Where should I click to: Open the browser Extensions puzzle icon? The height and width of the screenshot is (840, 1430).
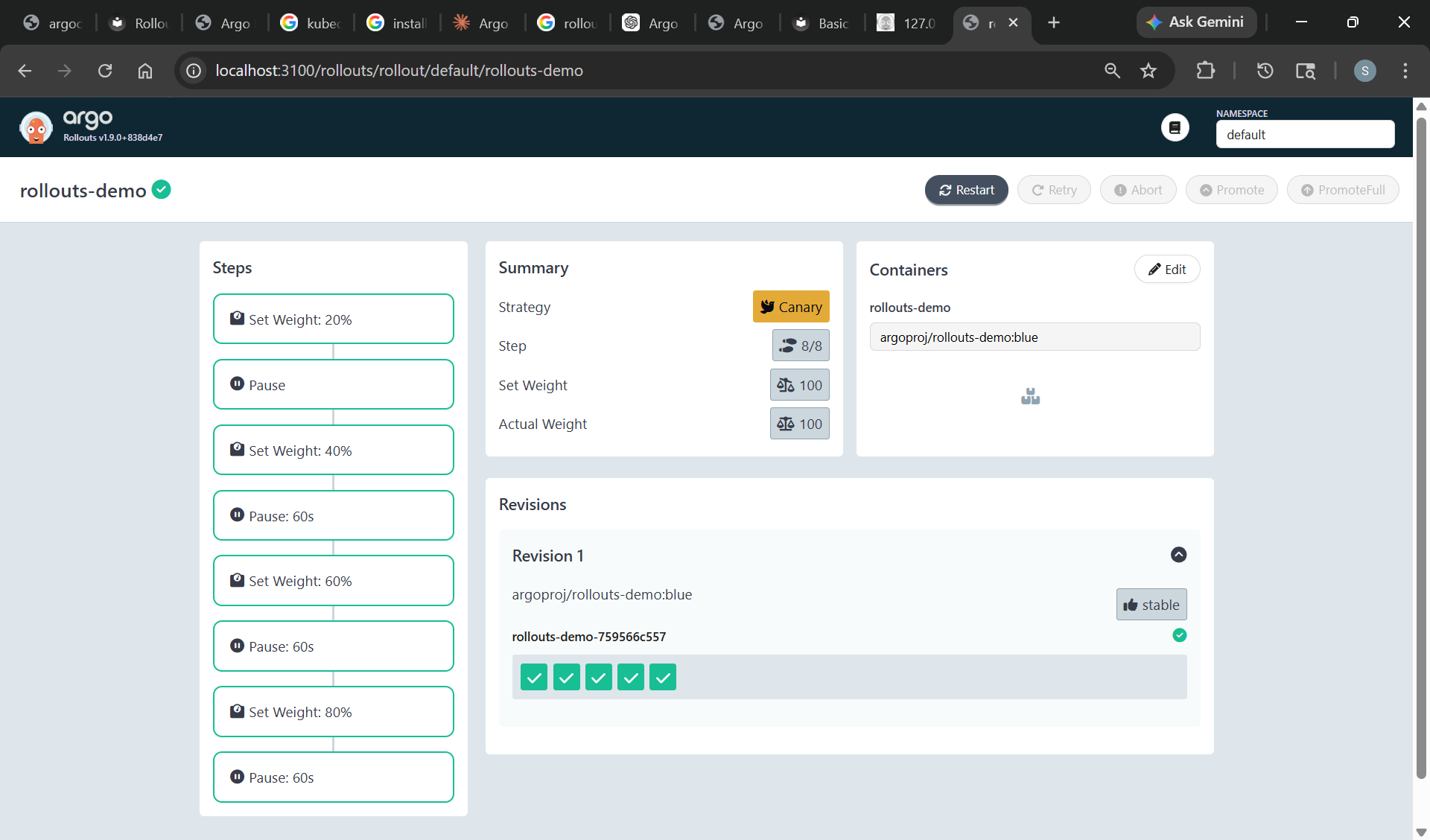click(x=1205, y=71)
